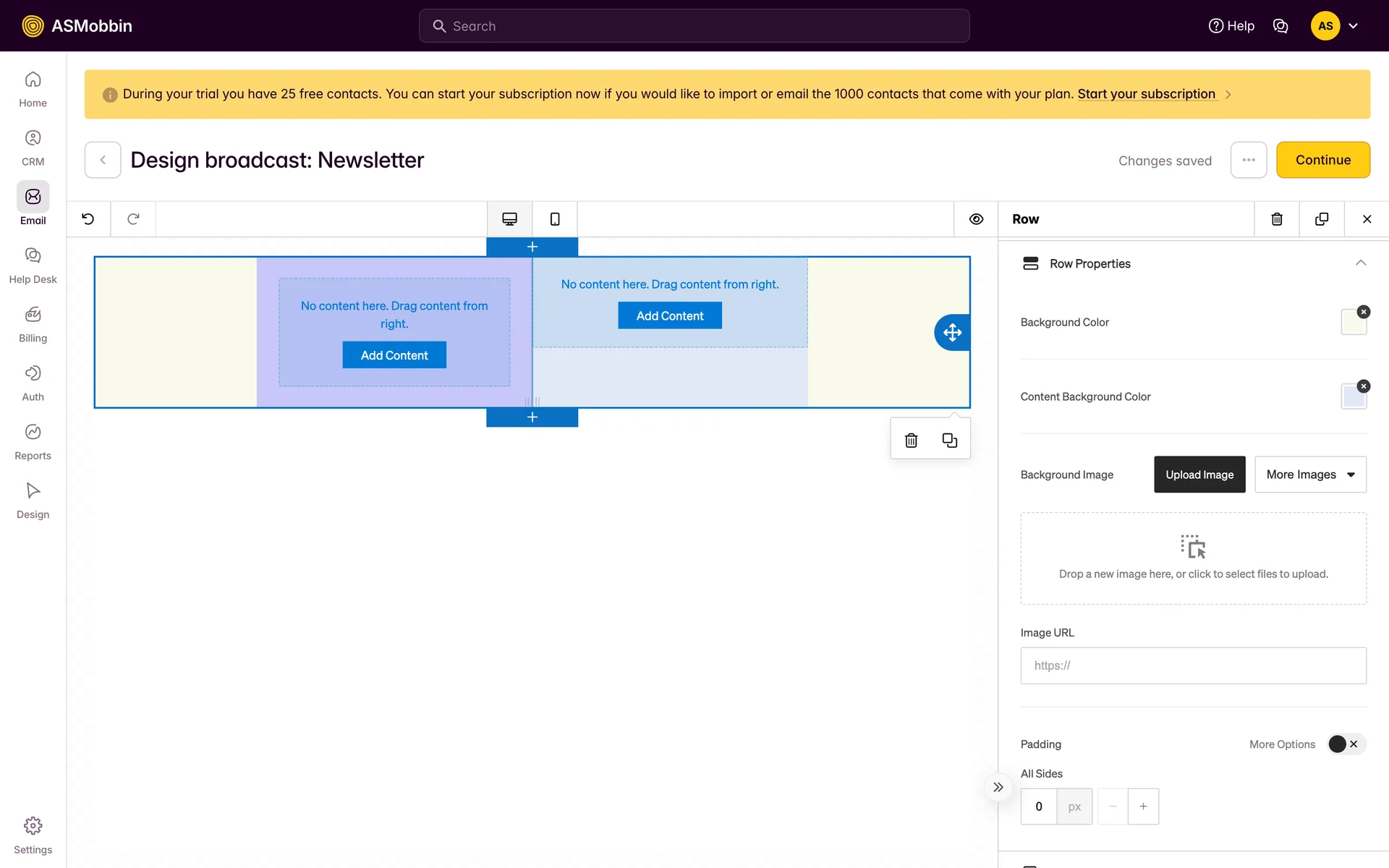1389x868 pixels.
Task: Click the Image URL input field
Action: (1193, 665)
